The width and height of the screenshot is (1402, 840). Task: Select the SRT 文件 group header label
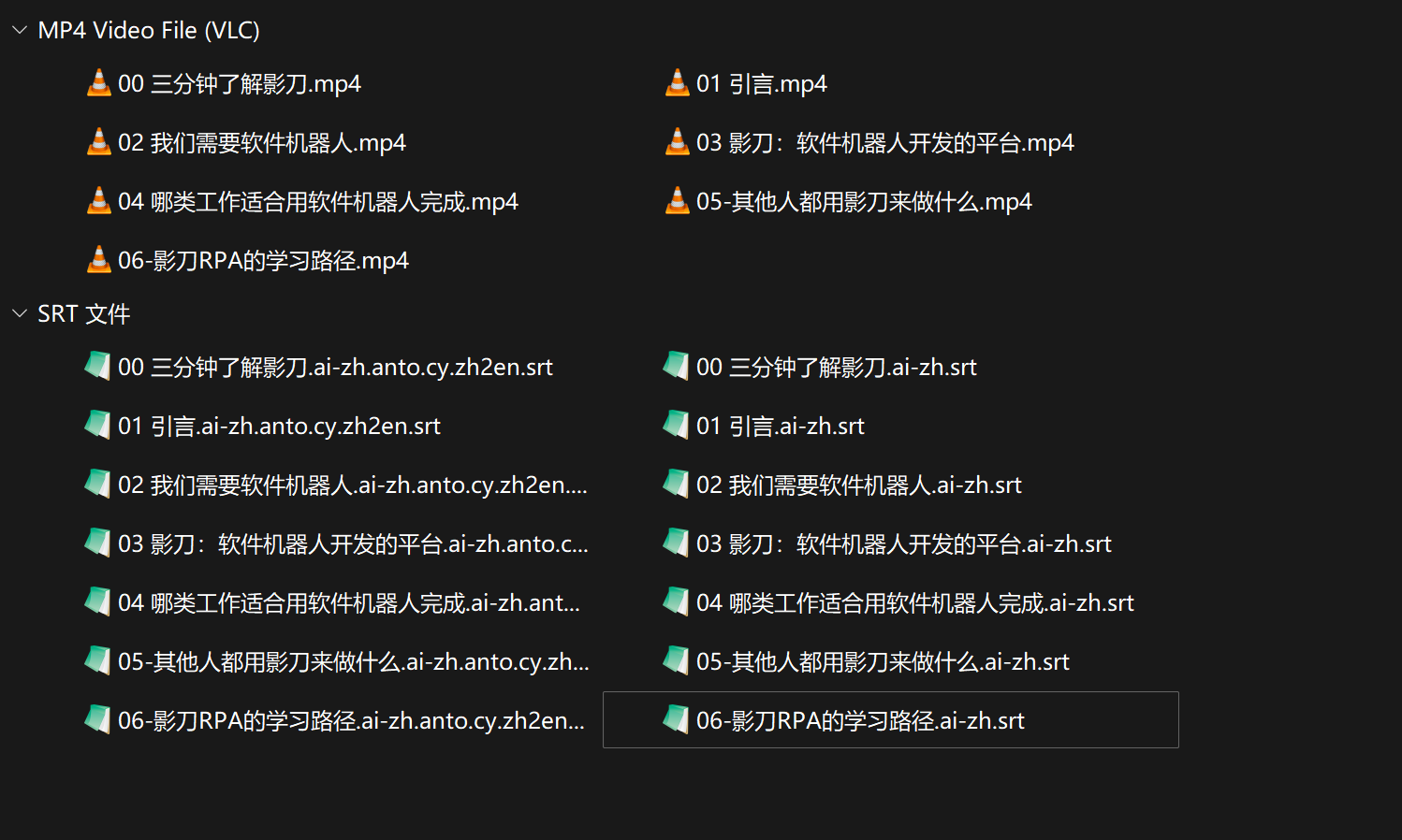pyautogui.click(x=84, y=313)
